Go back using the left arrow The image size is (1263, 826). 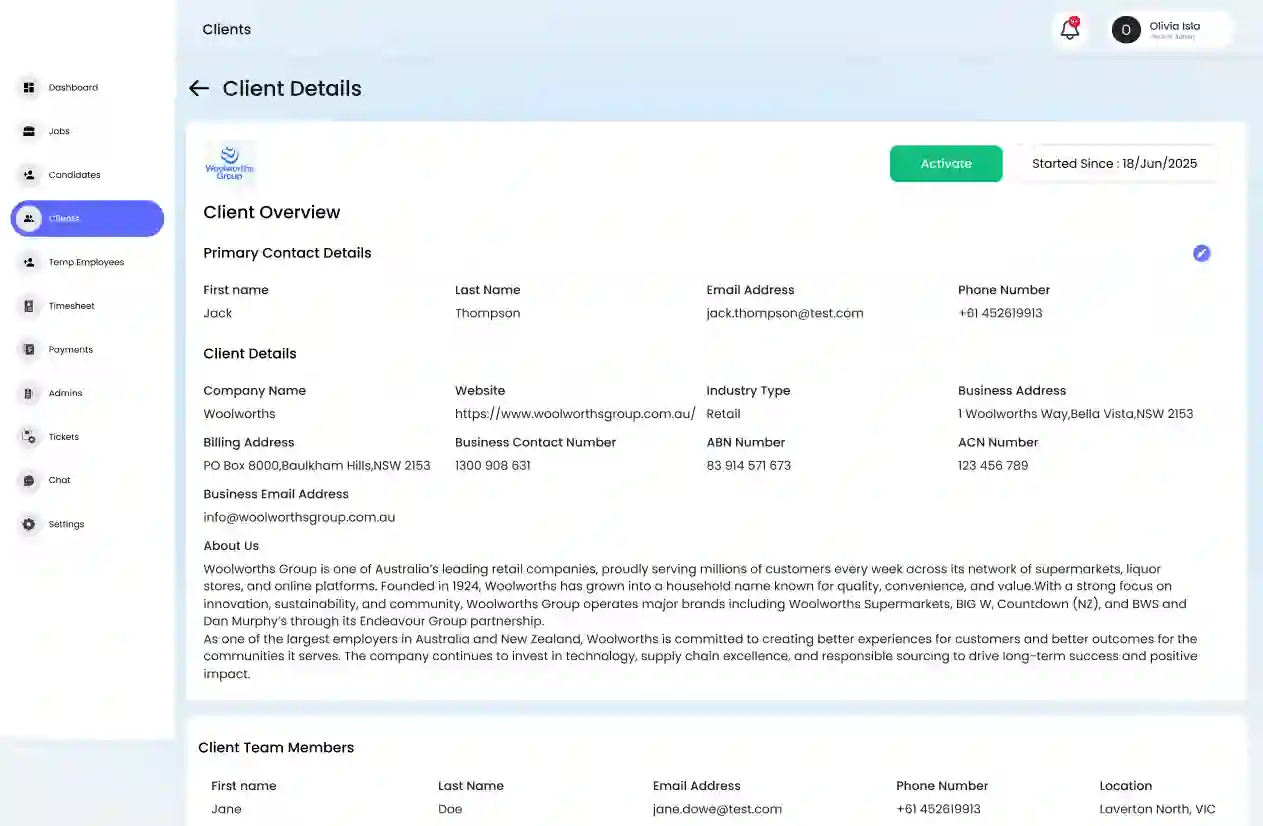pos(199,89)
